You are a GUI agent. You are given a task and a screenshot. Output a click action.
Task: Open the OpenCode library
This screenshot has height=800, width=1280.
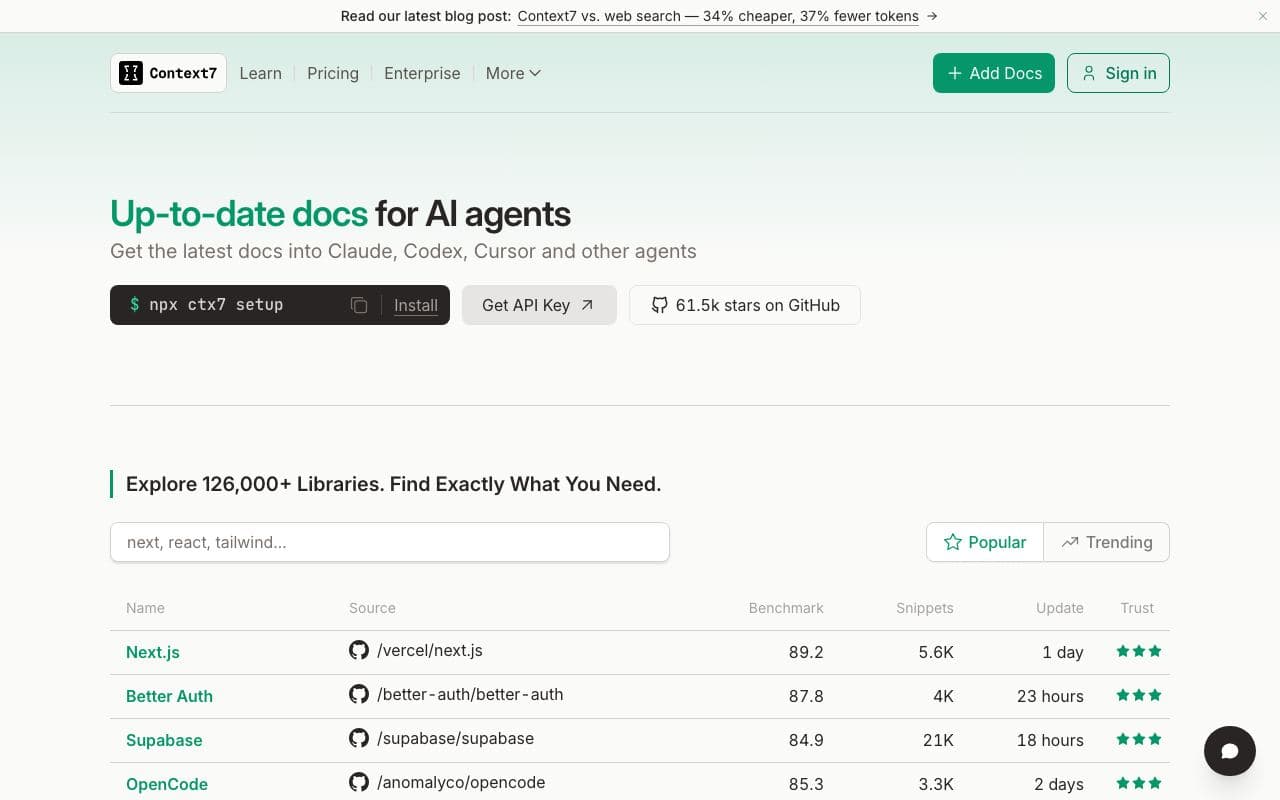[x=167, y=784]
